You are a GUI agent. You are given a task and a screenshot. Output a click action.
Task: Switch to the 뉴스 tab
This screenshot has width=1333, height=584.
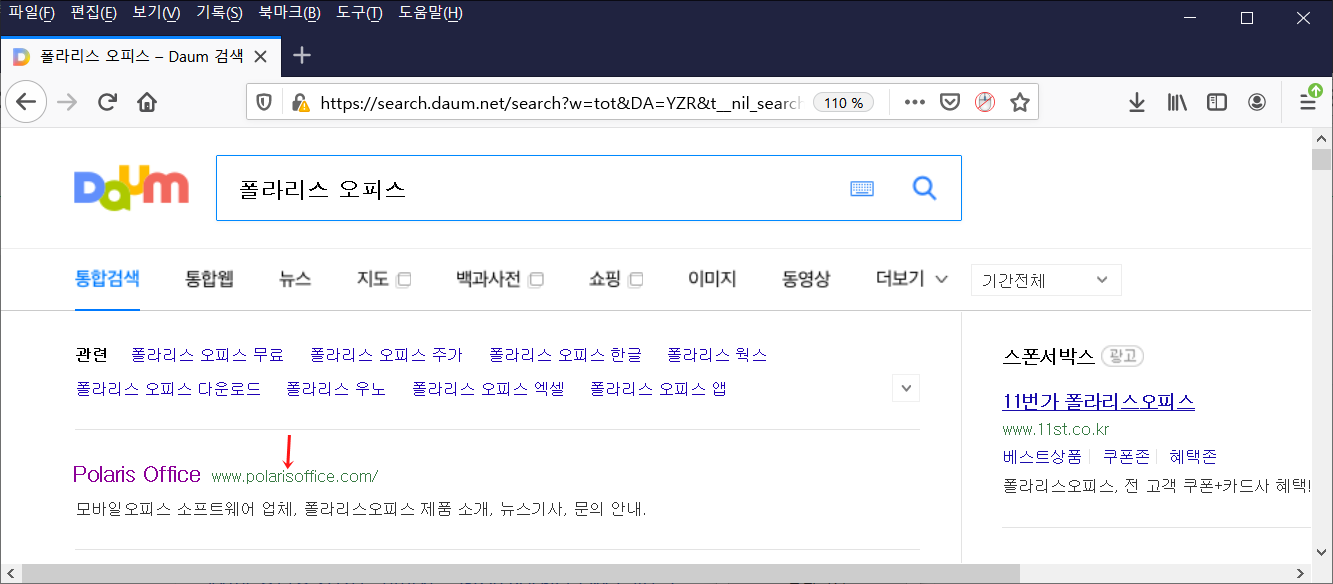[295, 279]
